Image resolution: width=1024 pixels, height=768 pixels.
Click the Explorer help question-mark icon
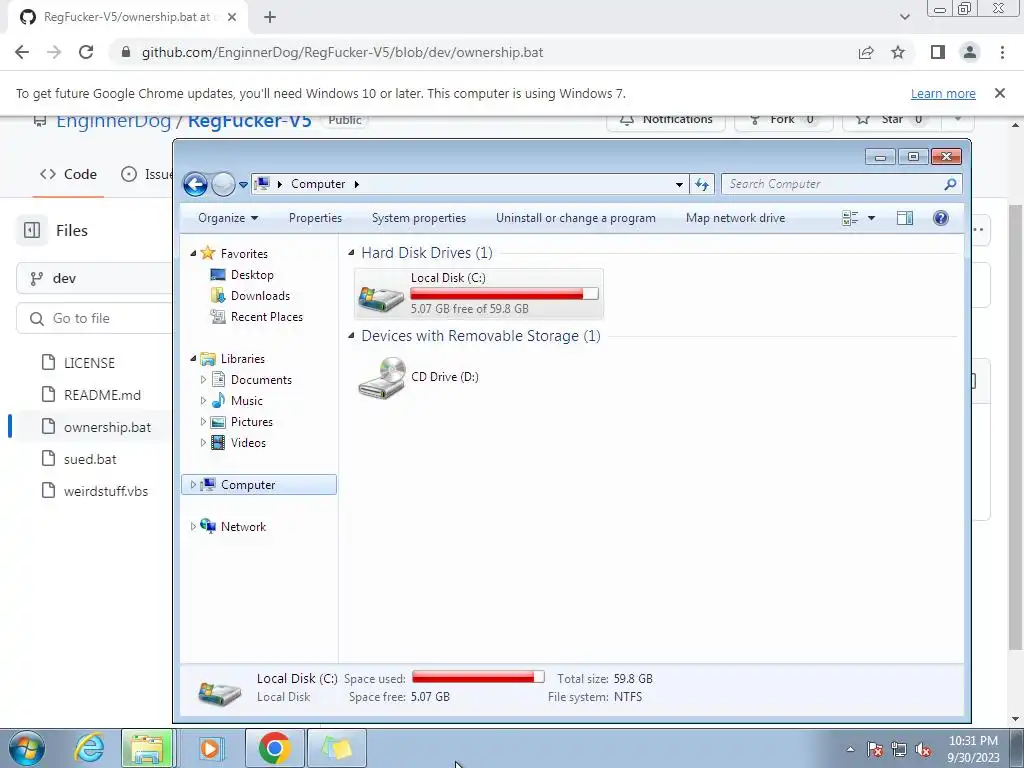tap(940, 218)
